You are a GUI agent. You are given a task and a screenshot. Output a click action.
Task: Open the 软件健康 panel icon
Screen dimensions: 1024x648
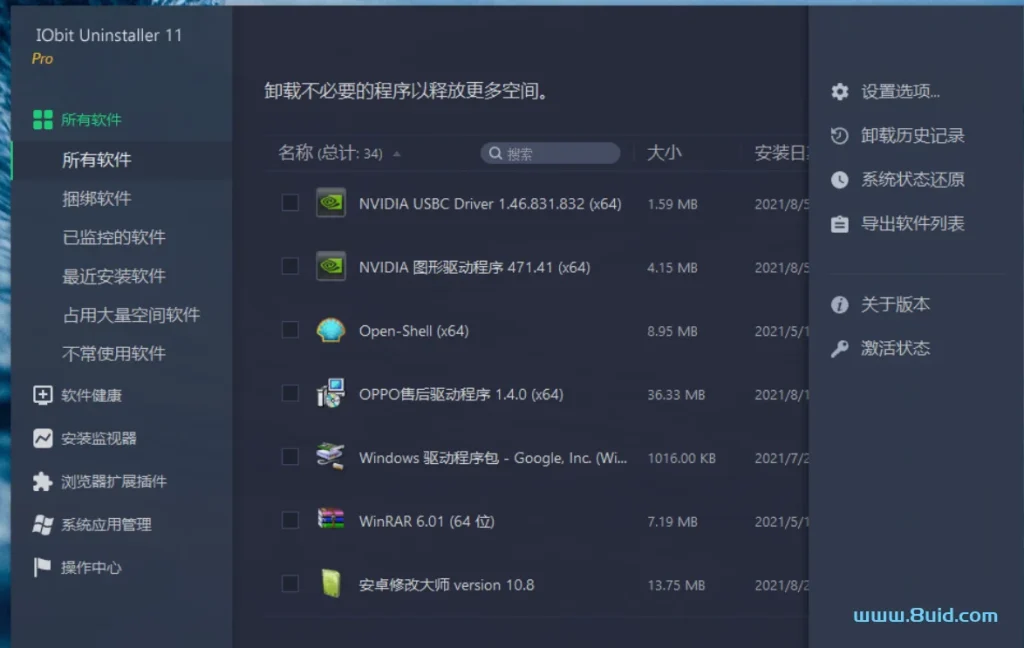click(x=41, y=395)
